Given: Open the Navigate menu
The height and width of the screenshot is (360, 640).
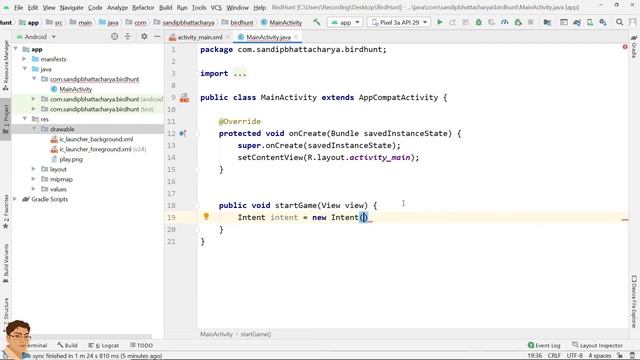Looking at the screenshot, I should point(71,7).
